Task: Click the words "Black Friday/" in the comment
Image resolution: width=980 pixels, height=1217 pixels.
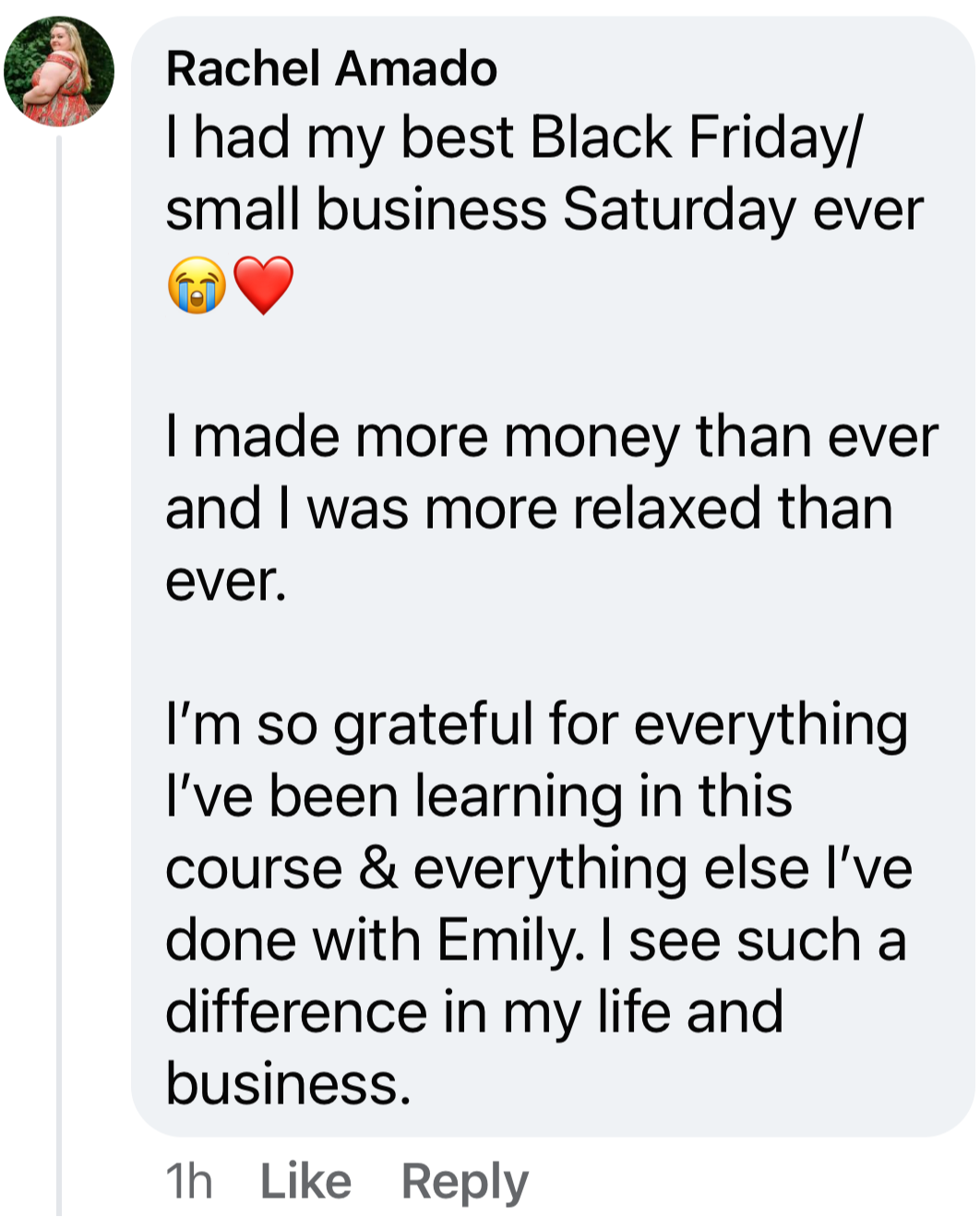Action: click(x=696, y=138)
